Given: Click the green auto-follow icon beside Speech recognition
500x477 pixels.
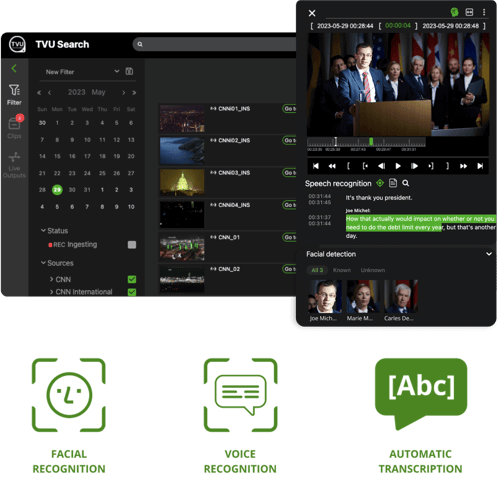Looking at the screenshot, I should click(380, 183).
